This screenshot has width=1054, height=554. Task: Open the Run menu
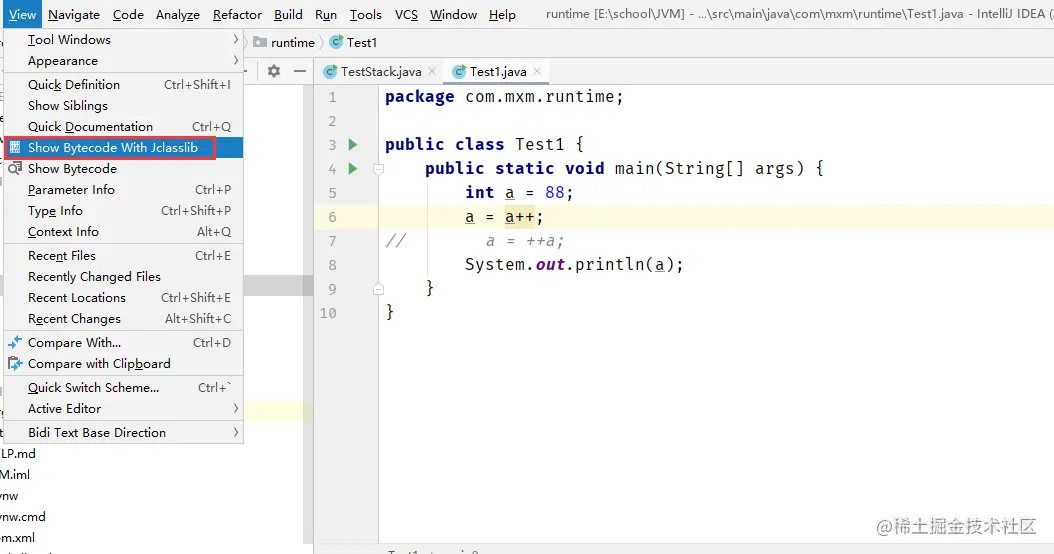point(325,14)
